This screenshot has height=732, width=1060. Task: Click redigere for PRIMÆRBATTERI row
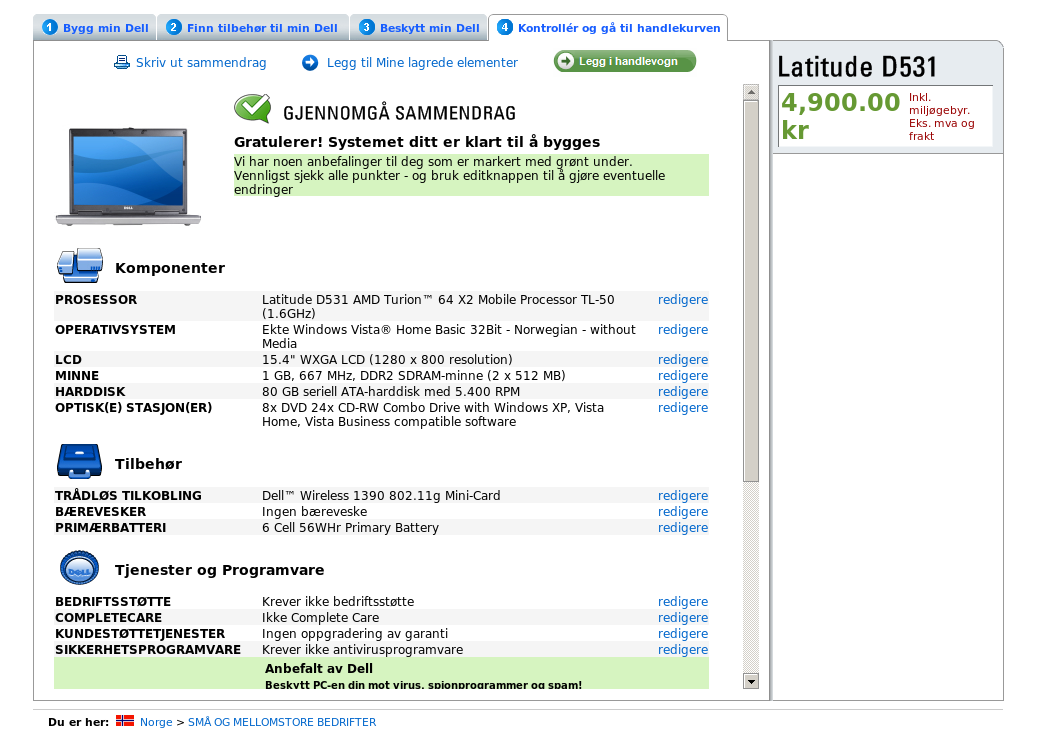(683, 527)
